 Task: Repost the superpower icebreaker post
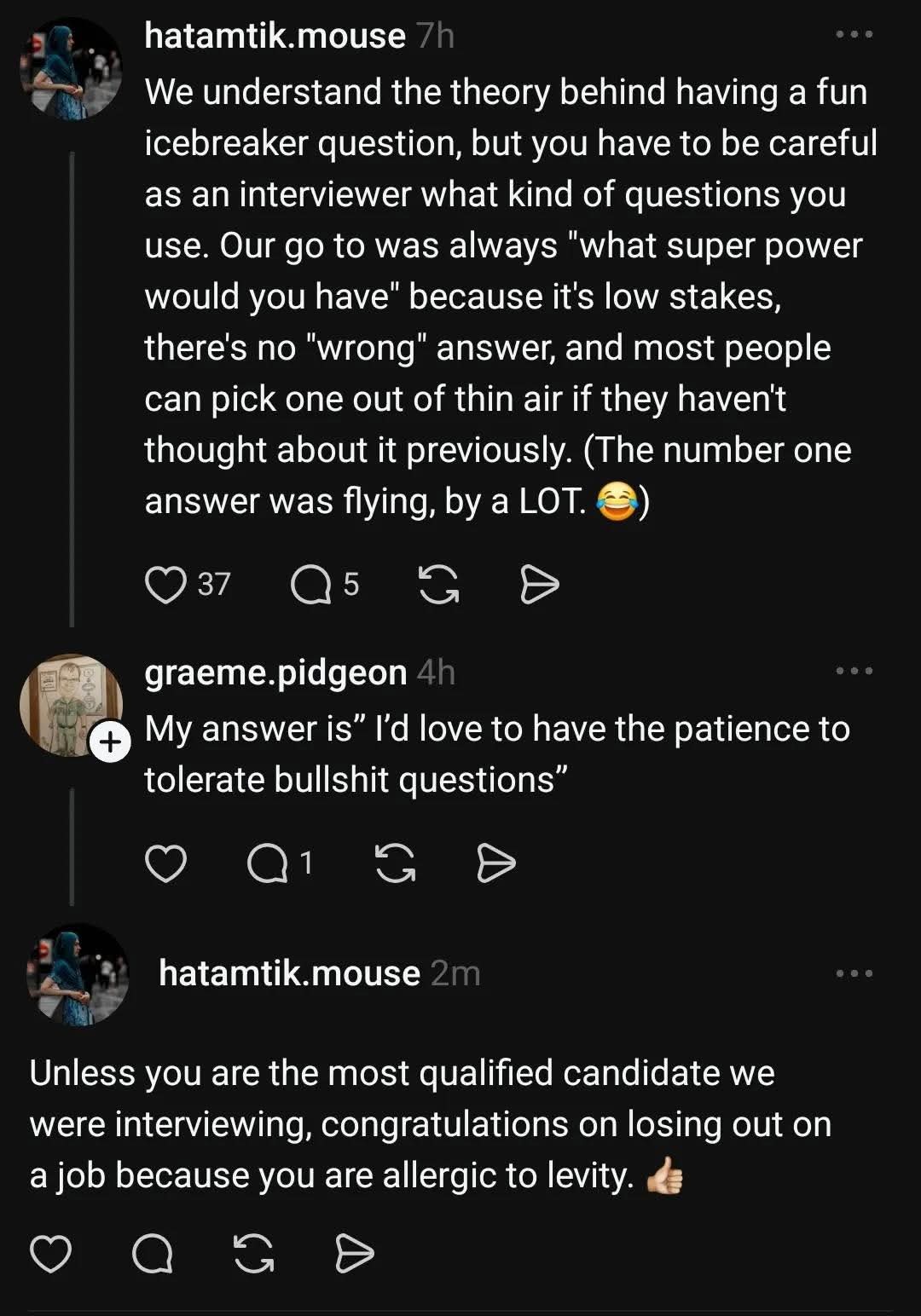pos(439,585)
